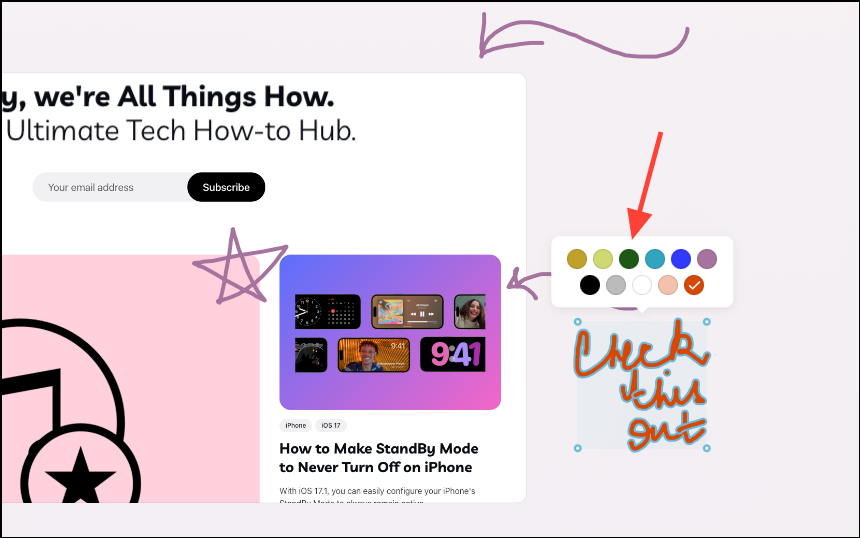Viewport: 860px width, 538px height.
Task: Choose the white color swatch
Action: 642,285
